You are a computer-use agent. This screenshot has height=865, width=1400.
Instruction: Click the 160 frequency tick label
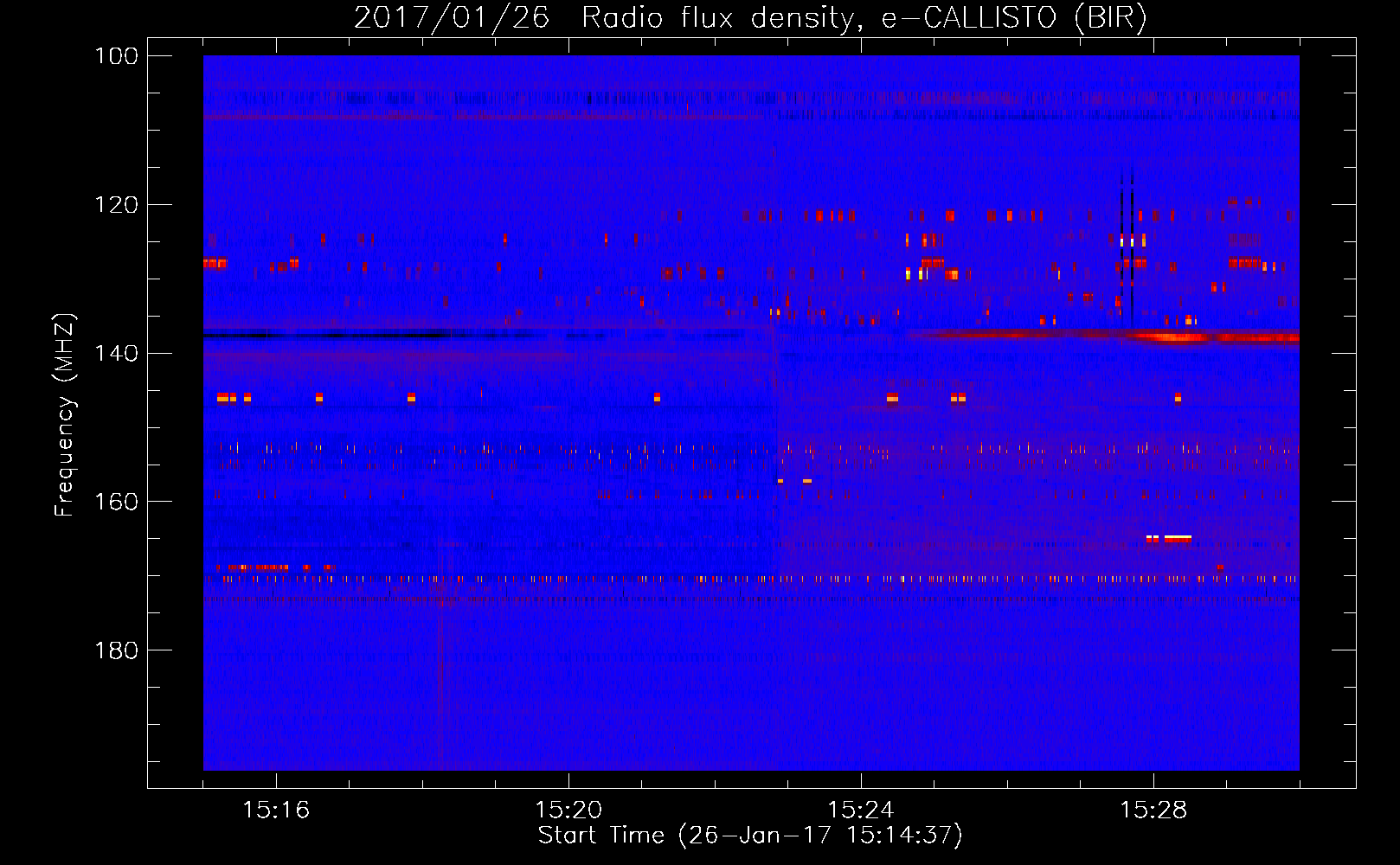[117, 502]
